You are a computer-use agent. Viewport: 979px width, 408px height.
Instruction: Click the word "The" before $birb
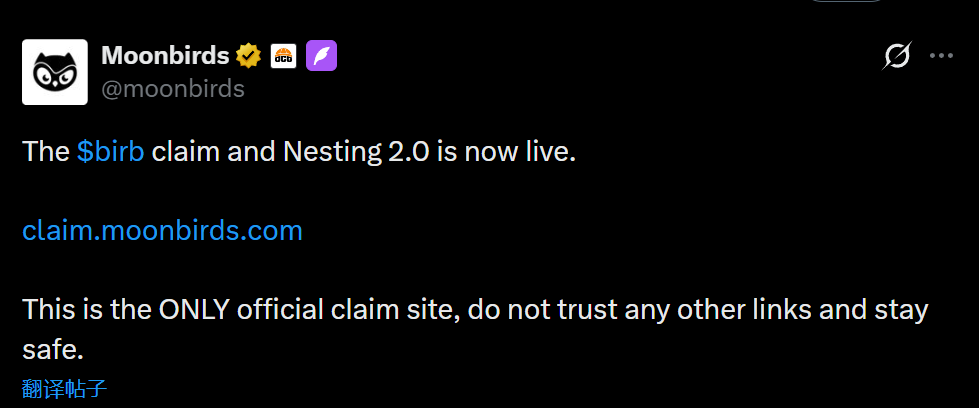[46, 153]
